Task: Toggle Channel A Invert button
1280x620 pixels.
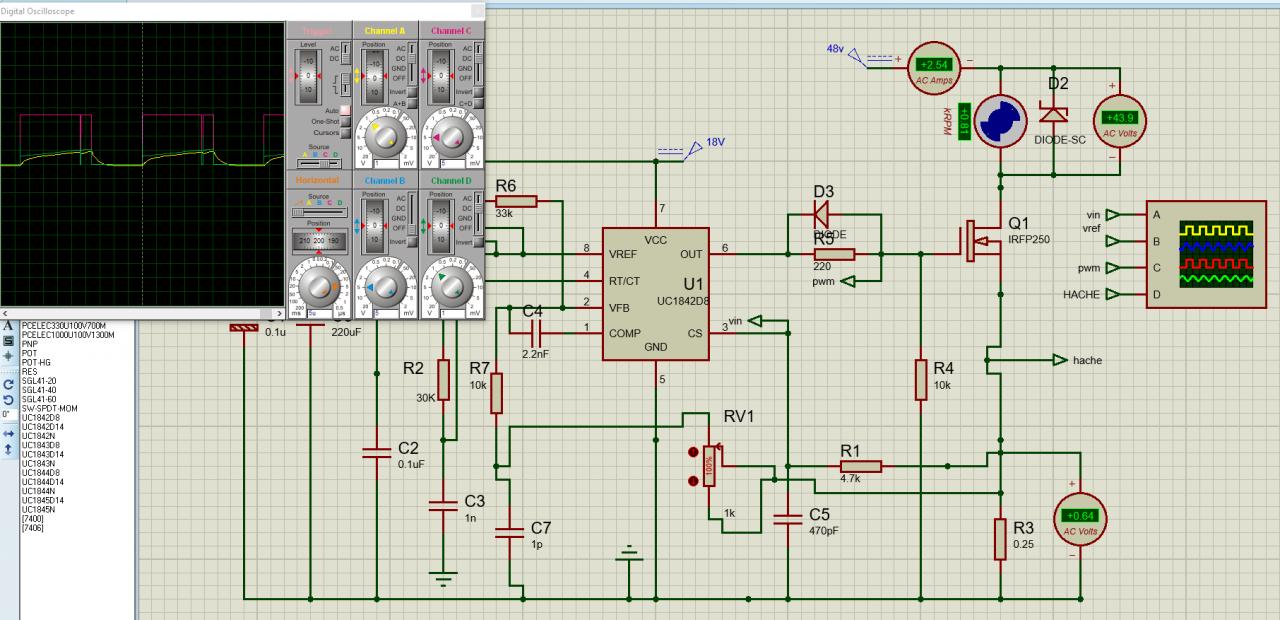Action: (x=412, y=92)
